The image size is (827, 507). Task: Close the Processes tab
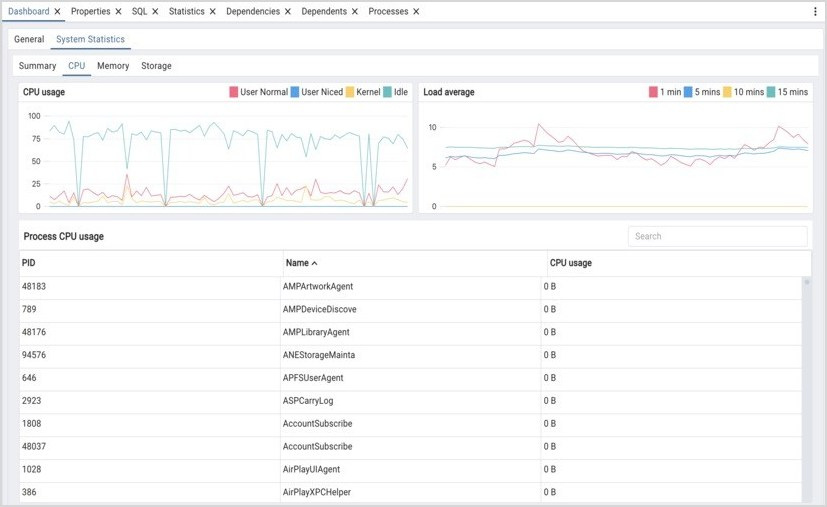(416, 12)
